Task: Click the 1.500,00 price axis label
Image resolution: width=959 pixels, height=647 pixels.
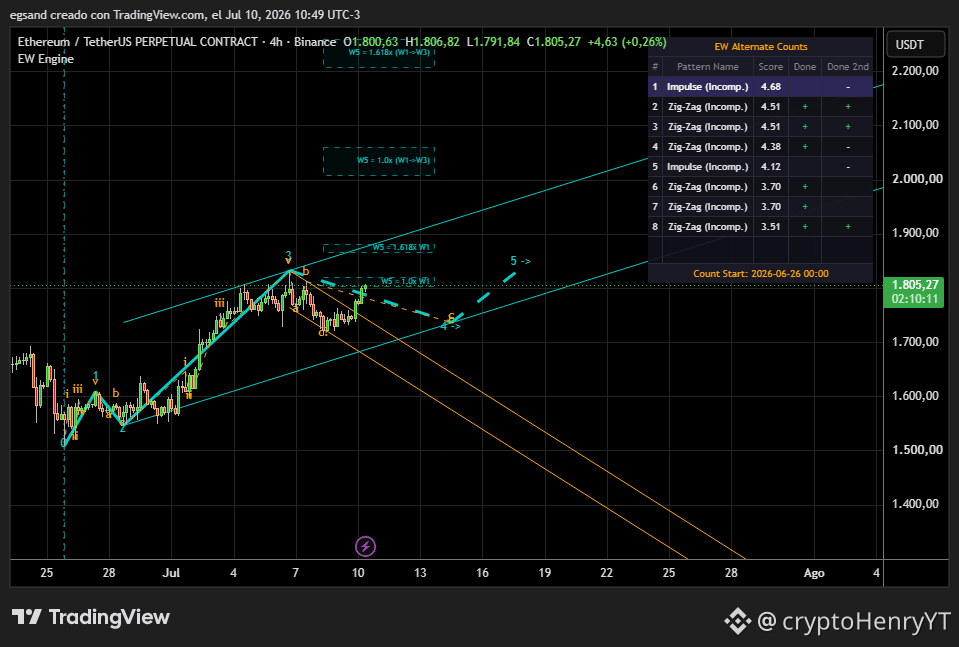Action: (915, 449)
